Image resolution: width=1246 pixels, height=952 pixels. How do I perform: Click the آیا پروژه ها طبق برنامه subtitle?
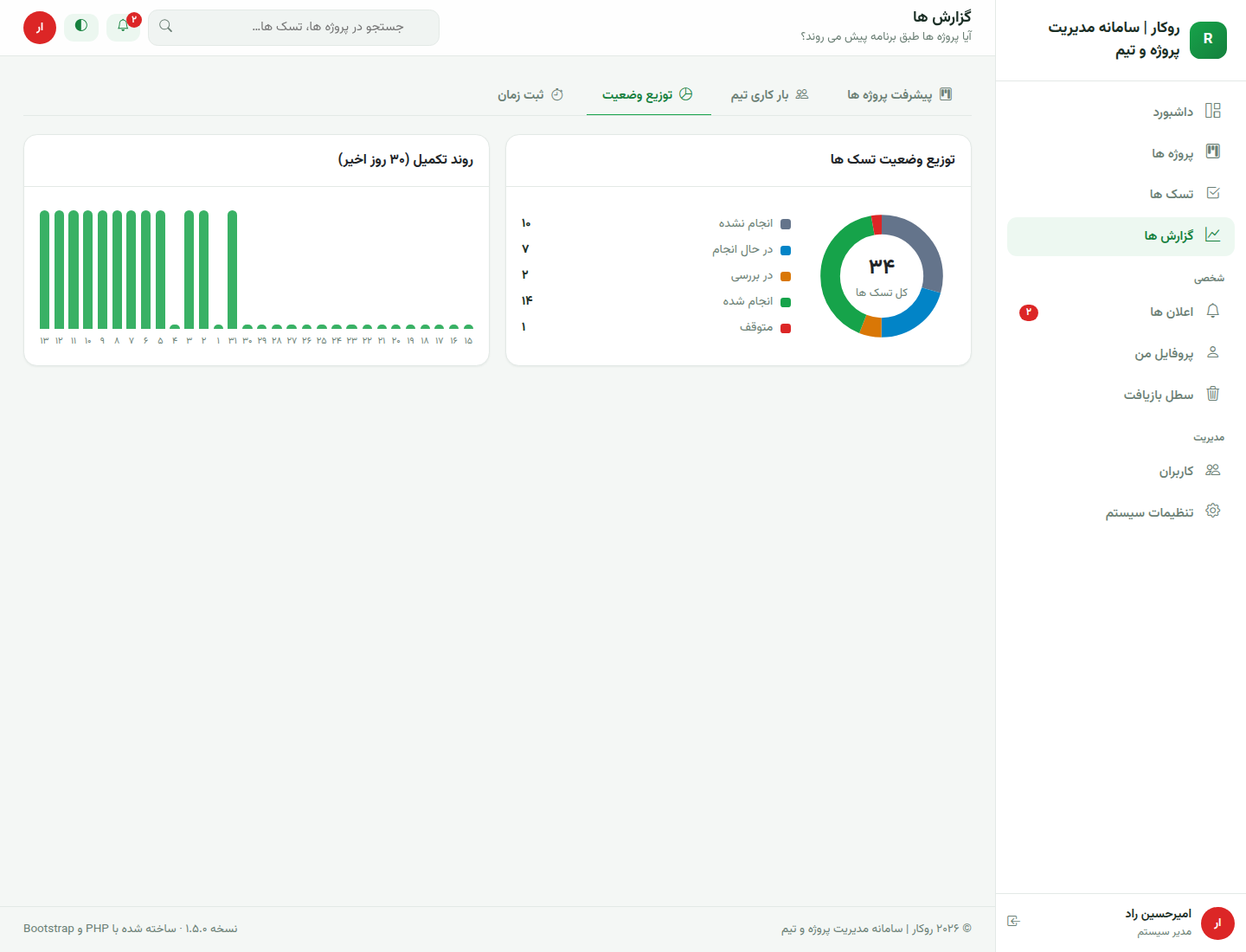click(x=886, y=36)
